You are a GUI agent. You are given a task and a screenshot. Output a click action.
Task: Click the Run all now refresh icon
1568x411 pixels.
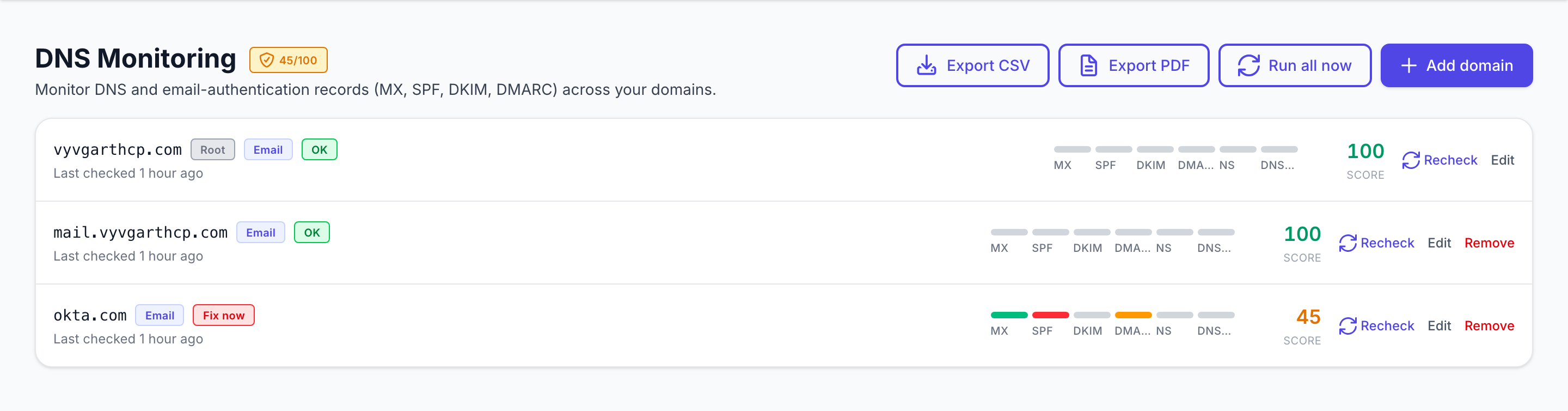(1248, 65)
